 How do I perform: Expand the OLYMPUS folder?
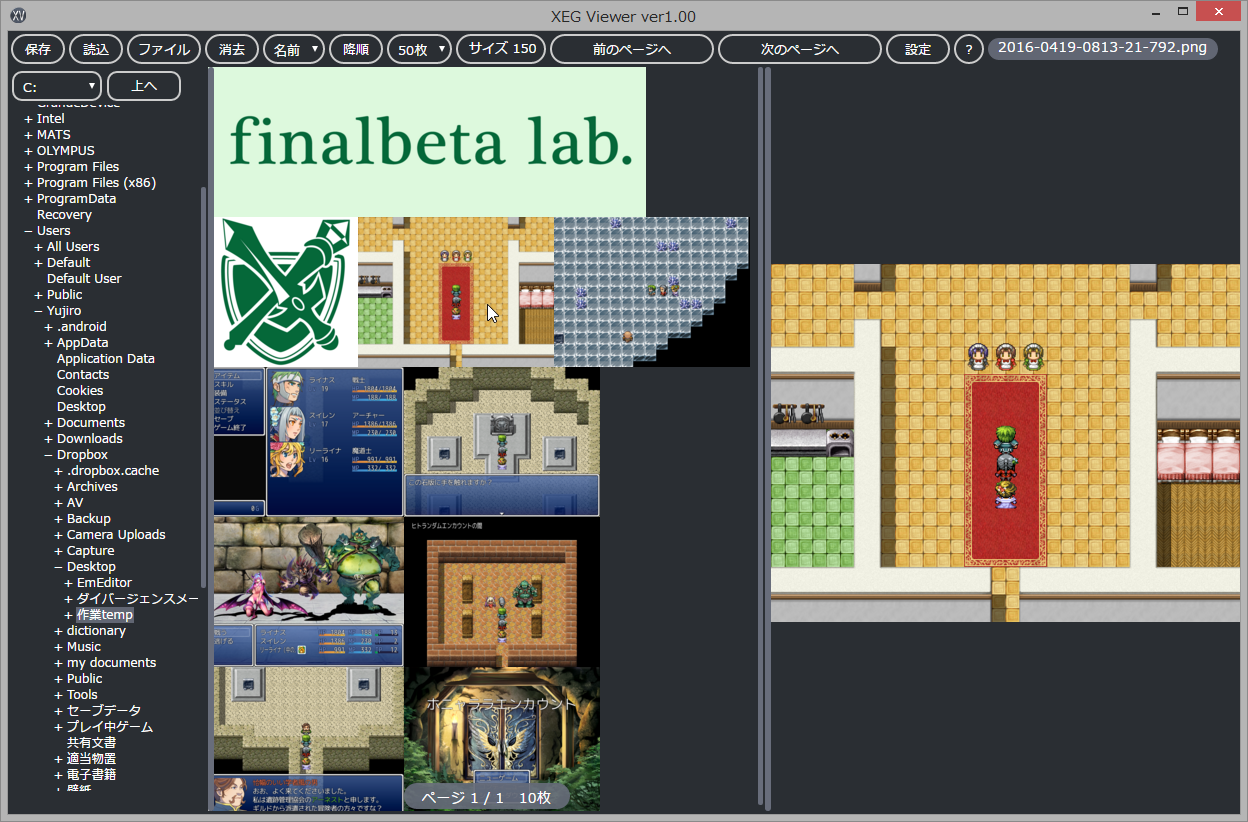(29, 151)
